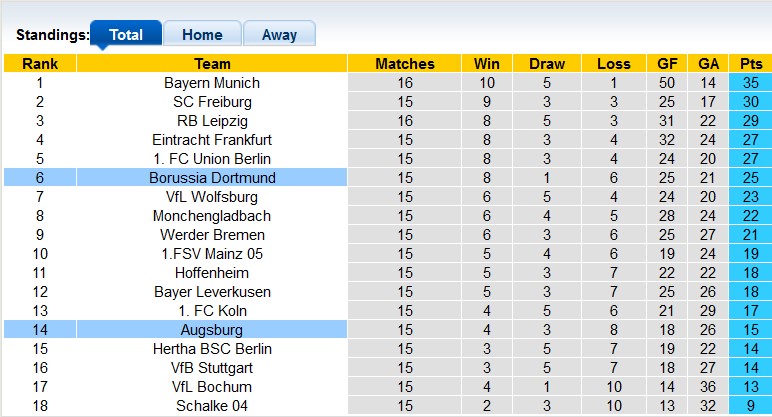This screenshot has width=772, height=417.
Task: Open SC Freiburg team page
Action: [212, 102]
